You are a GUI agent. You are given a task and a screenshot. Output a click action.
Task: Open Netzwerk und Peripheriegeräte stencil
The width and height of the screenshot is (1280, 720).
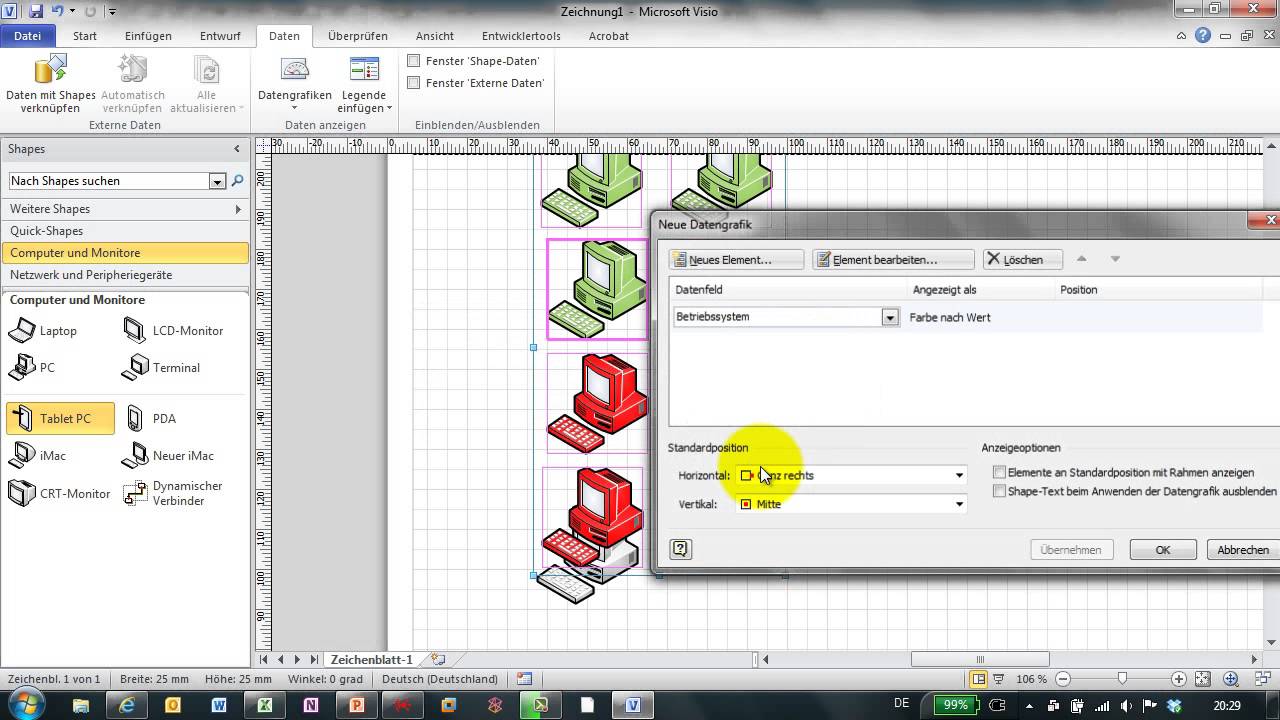point(125,275)
